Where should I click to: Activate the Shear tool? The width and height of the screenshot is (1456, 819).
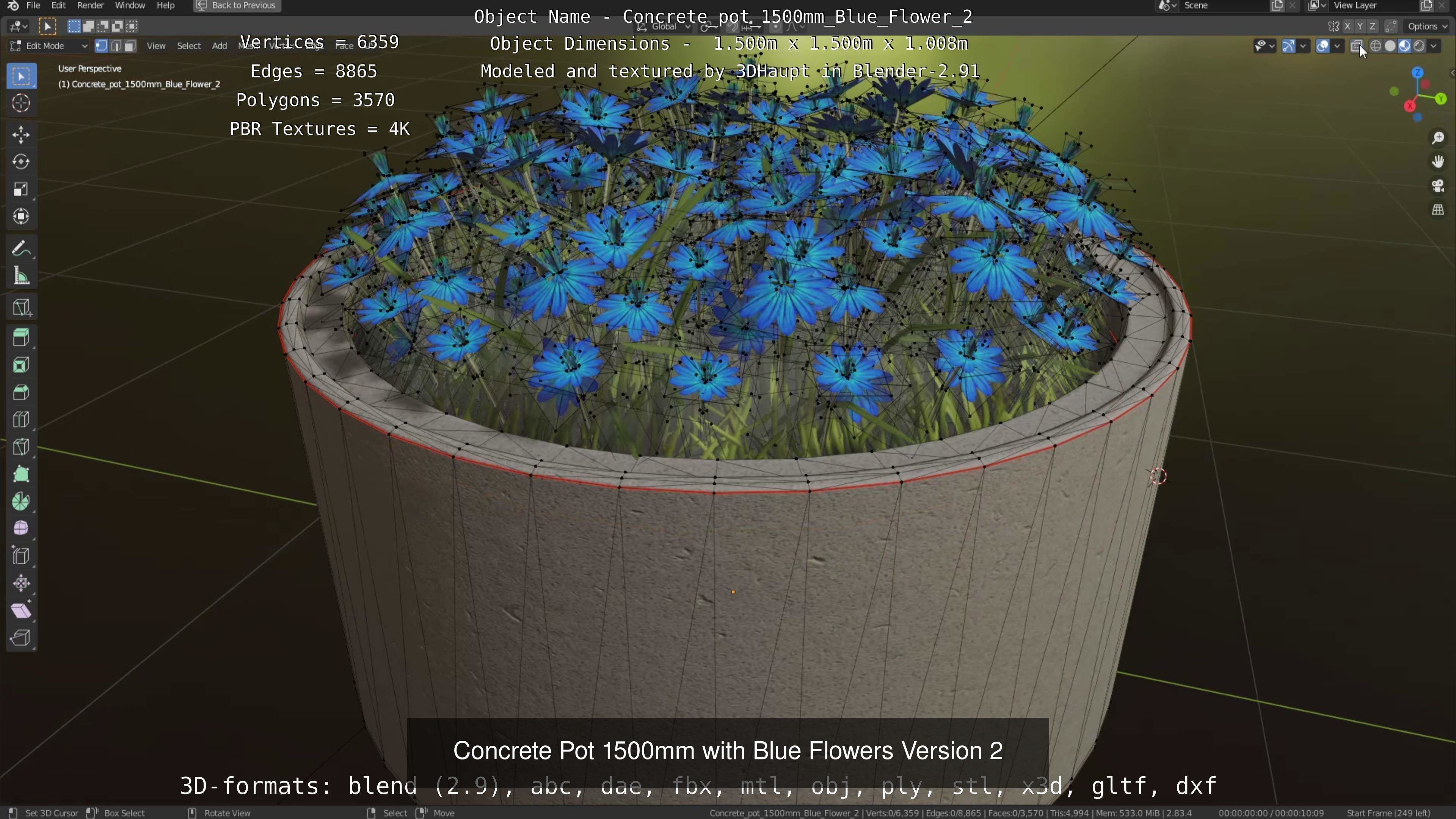[x=22, y=610]
